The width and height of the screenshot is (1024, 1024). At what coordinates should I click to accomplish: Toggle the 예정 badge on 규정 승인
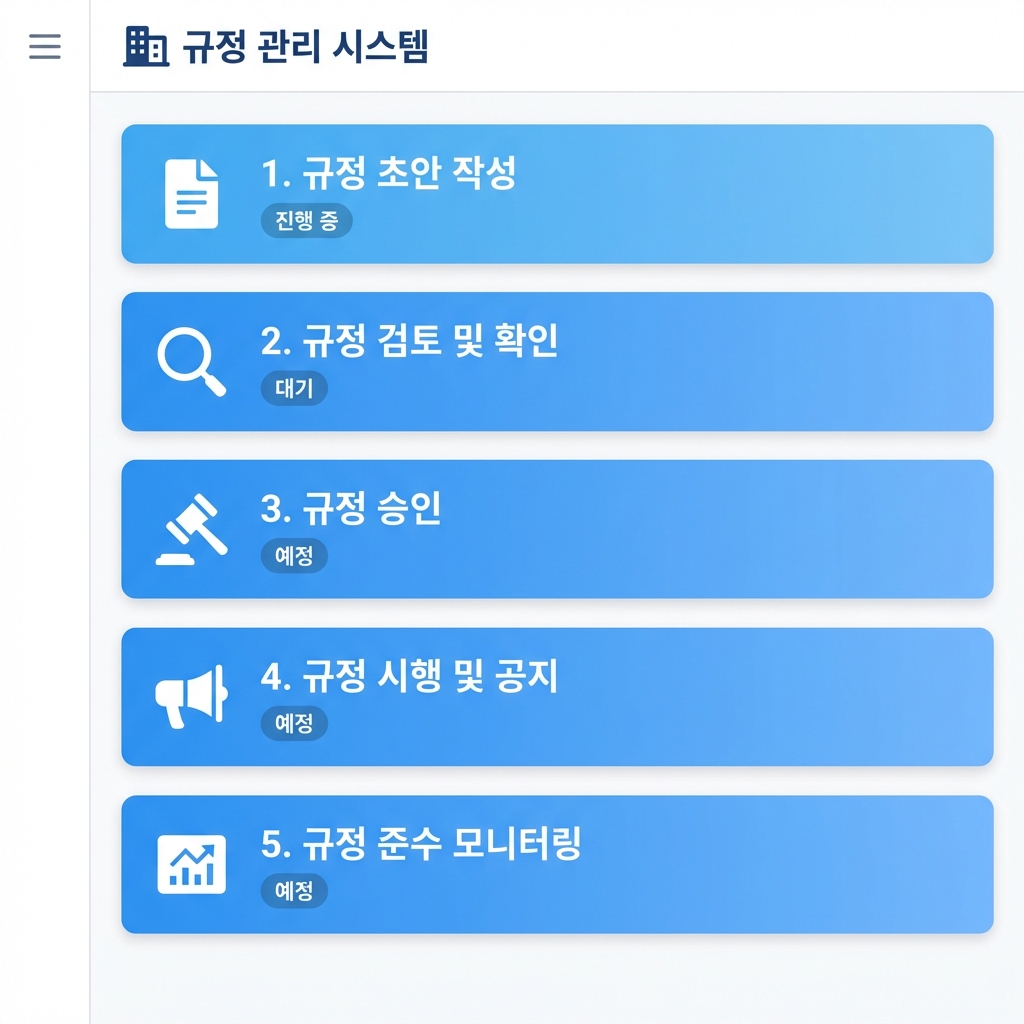pyautogui.click(x=294, y=556)
